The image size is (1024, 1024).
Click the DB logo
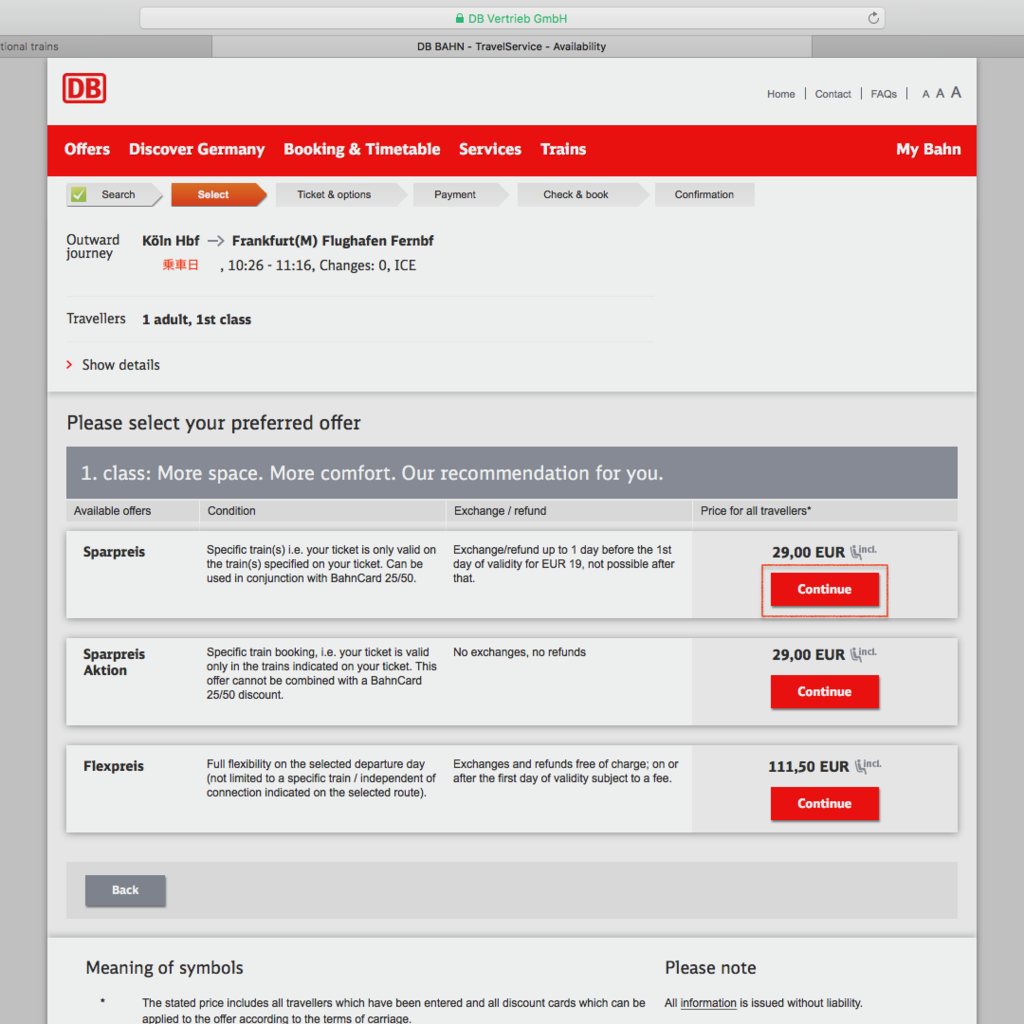(84, 88)
